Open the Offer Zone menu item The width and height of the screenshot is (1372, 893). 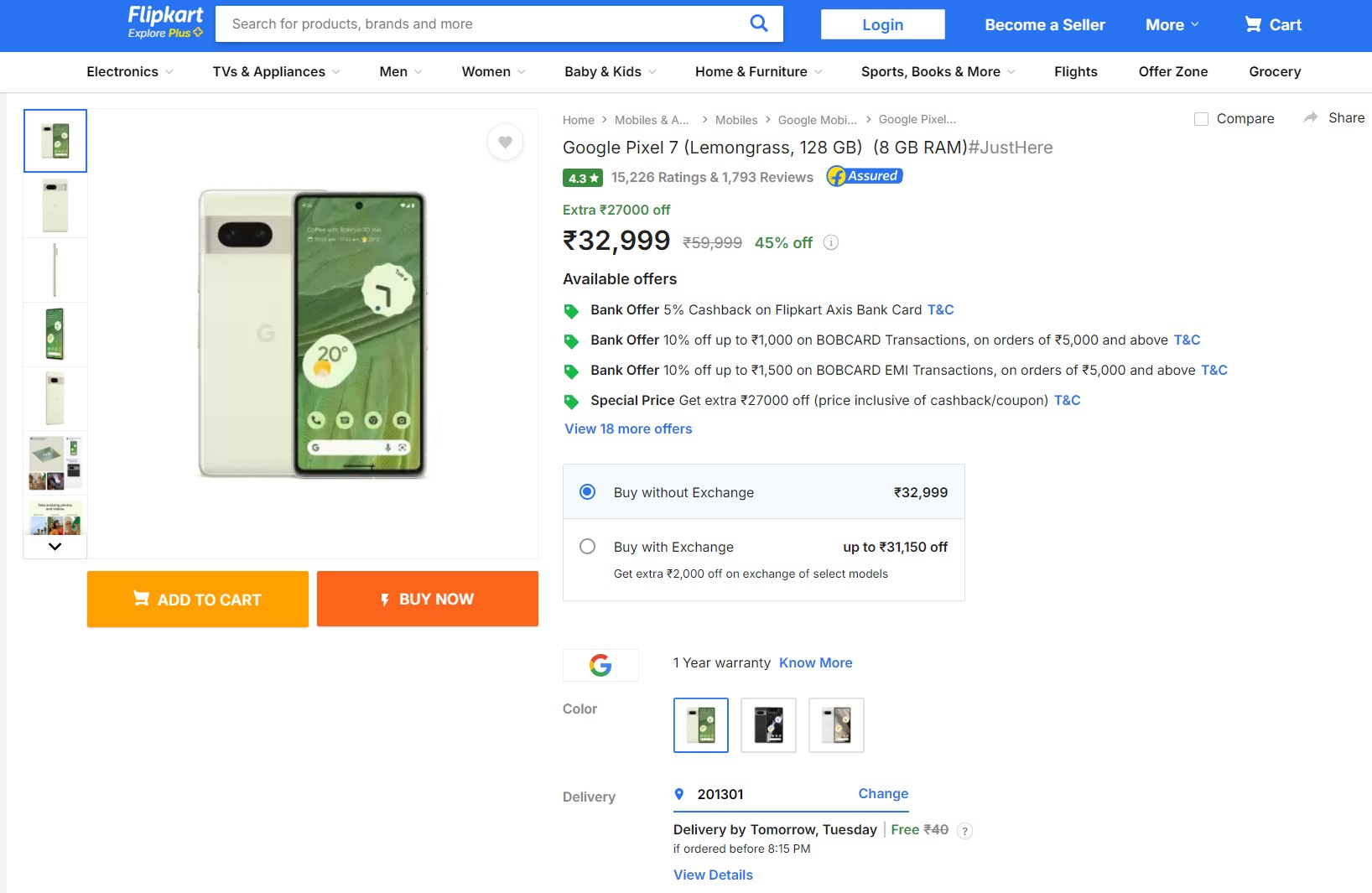tap(1172, 72)
